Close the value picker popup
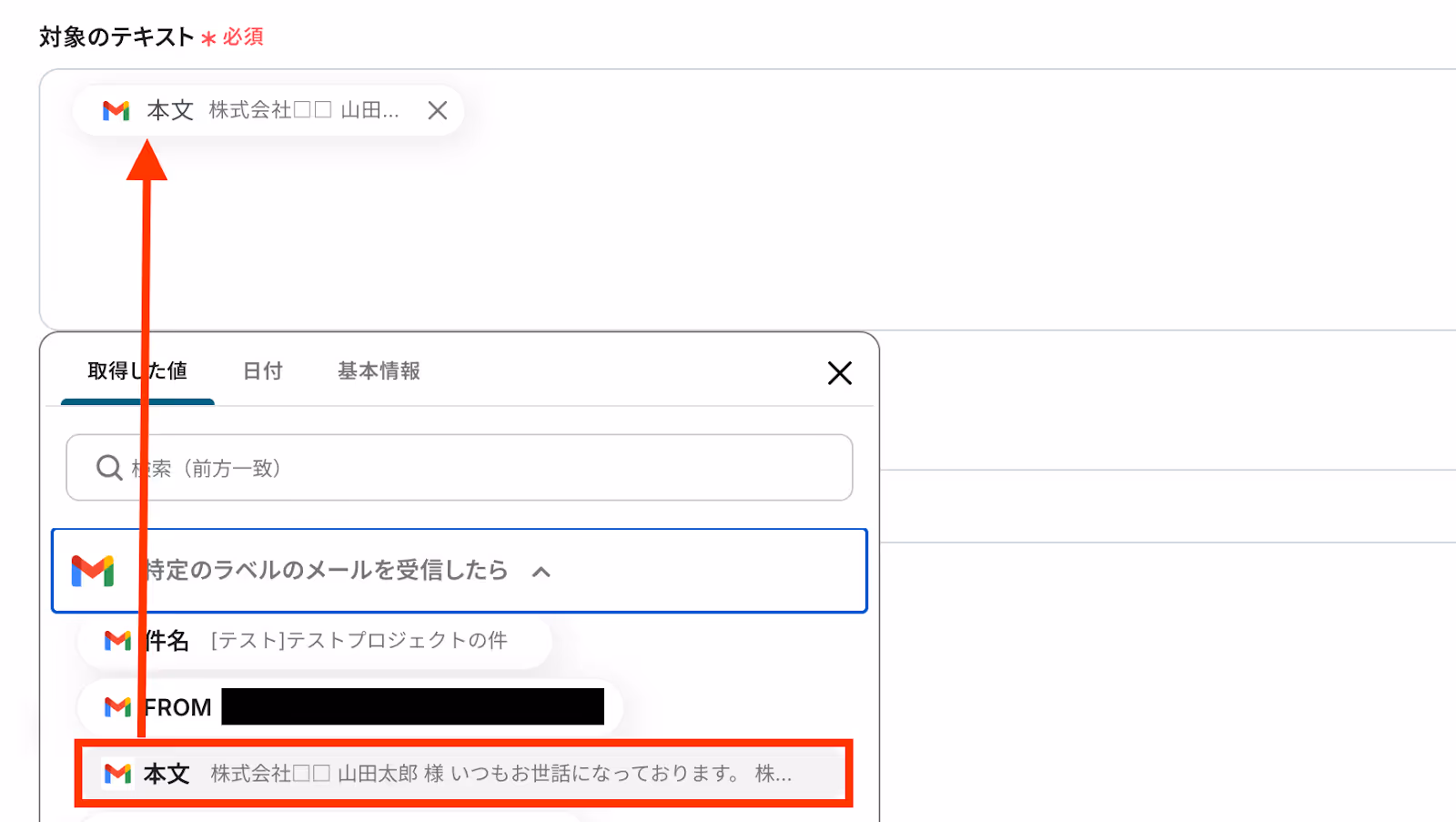The height and width of the screenshot is (822, 1456). [x=839, y=372]
